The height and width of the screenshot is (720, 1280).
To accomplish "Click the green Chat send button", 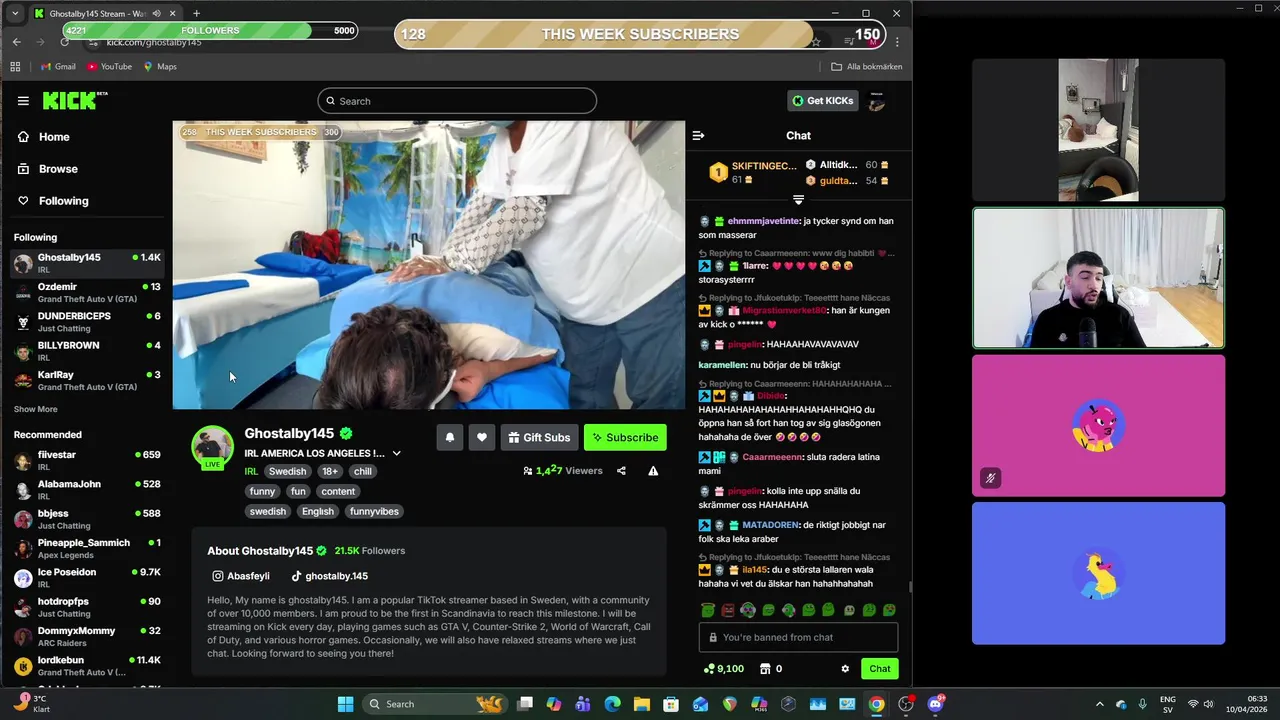I will [x=880, y=668].
